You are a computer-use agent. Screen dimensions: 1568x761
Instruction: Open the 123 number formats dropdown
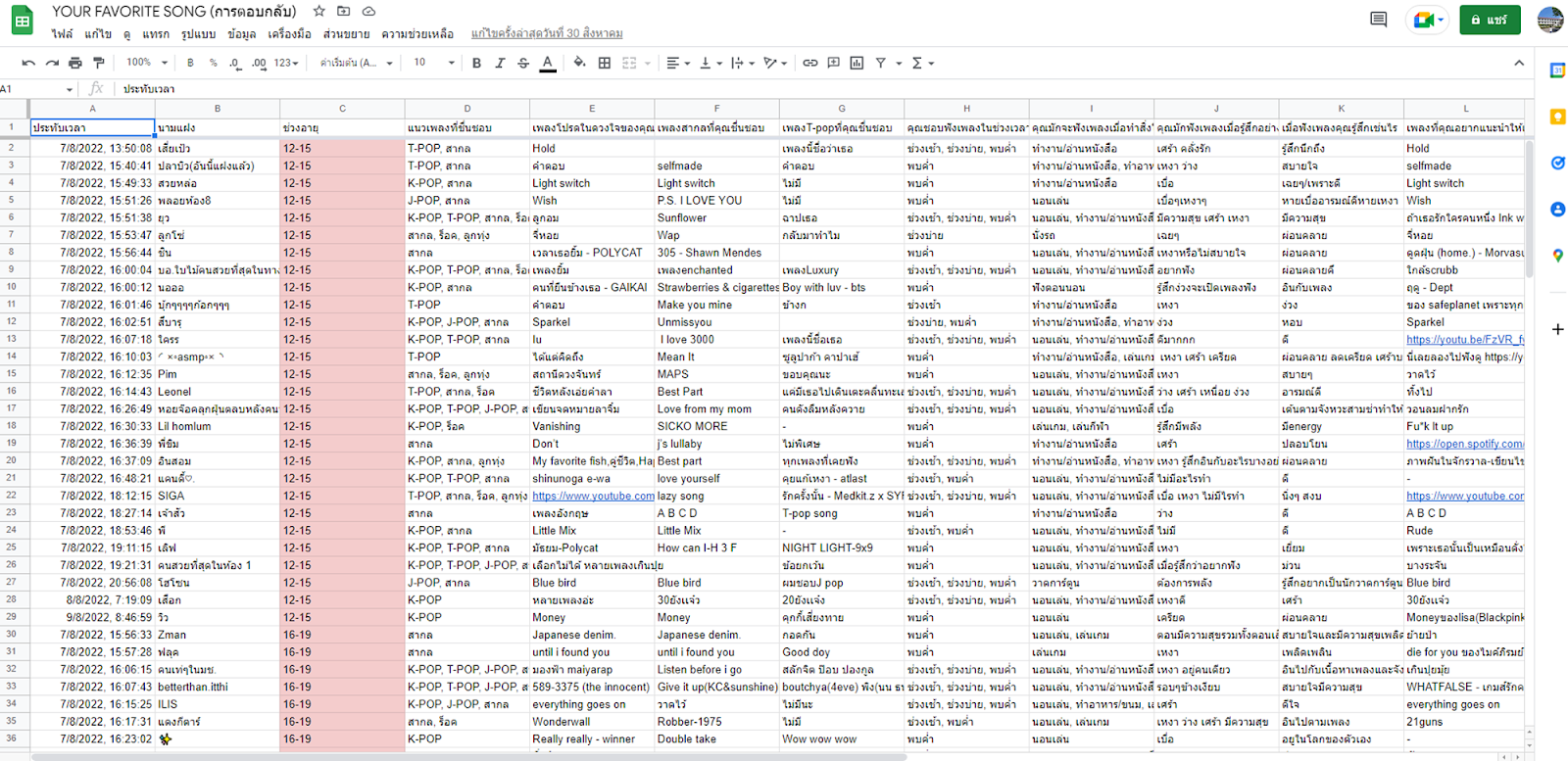pyautogui.click(x=286, y=63)
